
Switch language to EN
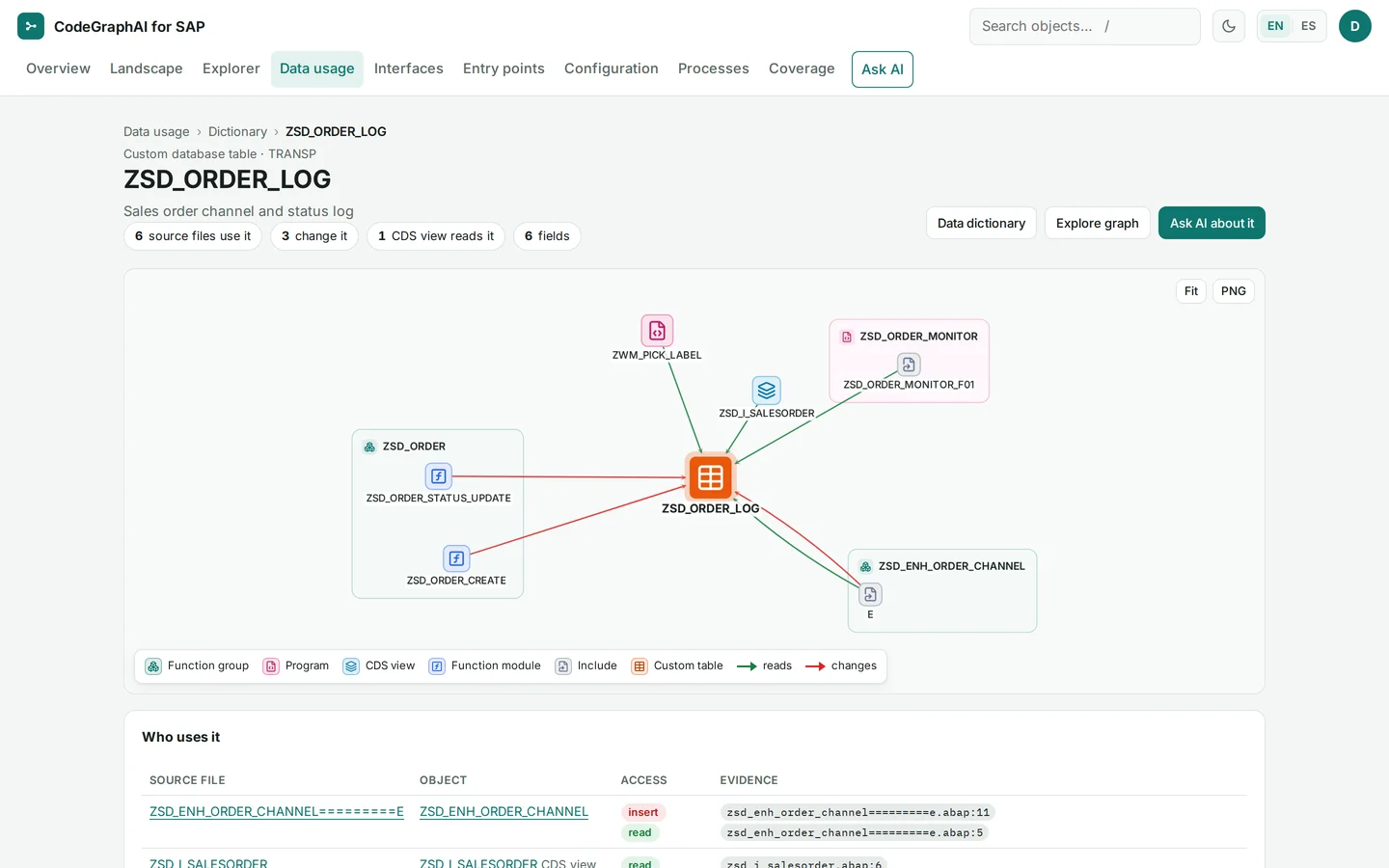pos(1275,26)
